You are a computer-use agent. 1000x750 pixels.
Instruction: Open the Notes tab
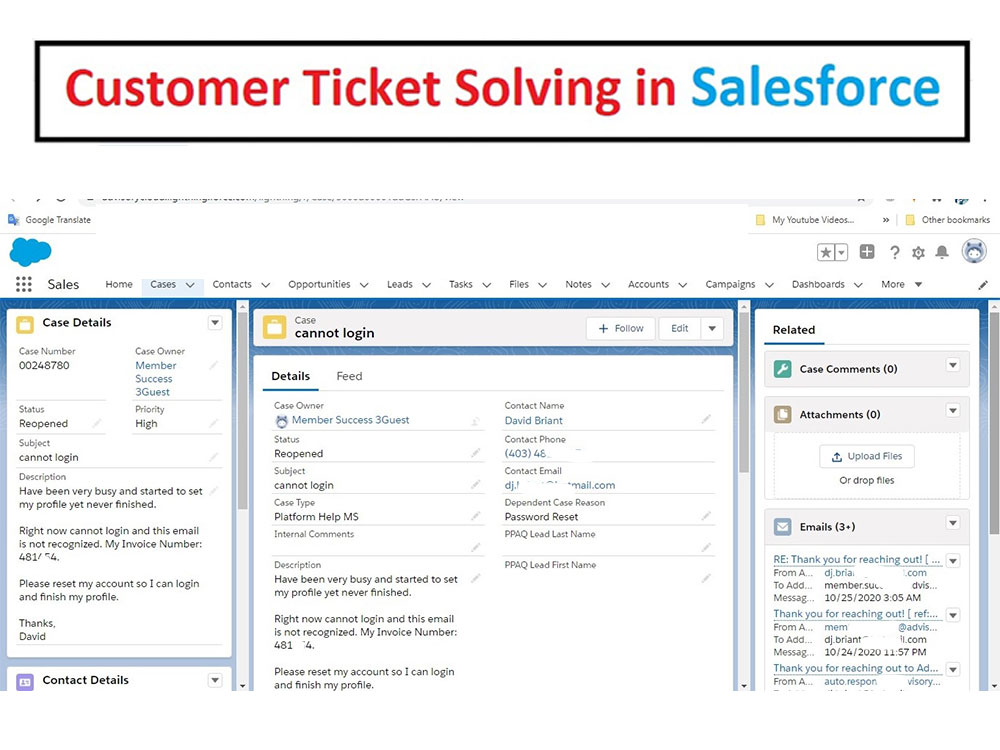(578, 284)
